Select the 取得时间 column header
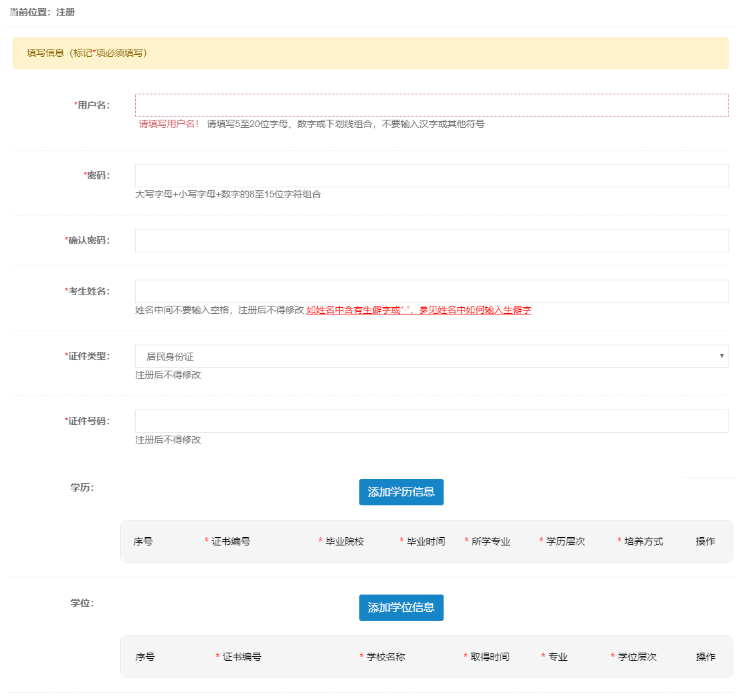The image size is (740, 697). pos(489,657)
